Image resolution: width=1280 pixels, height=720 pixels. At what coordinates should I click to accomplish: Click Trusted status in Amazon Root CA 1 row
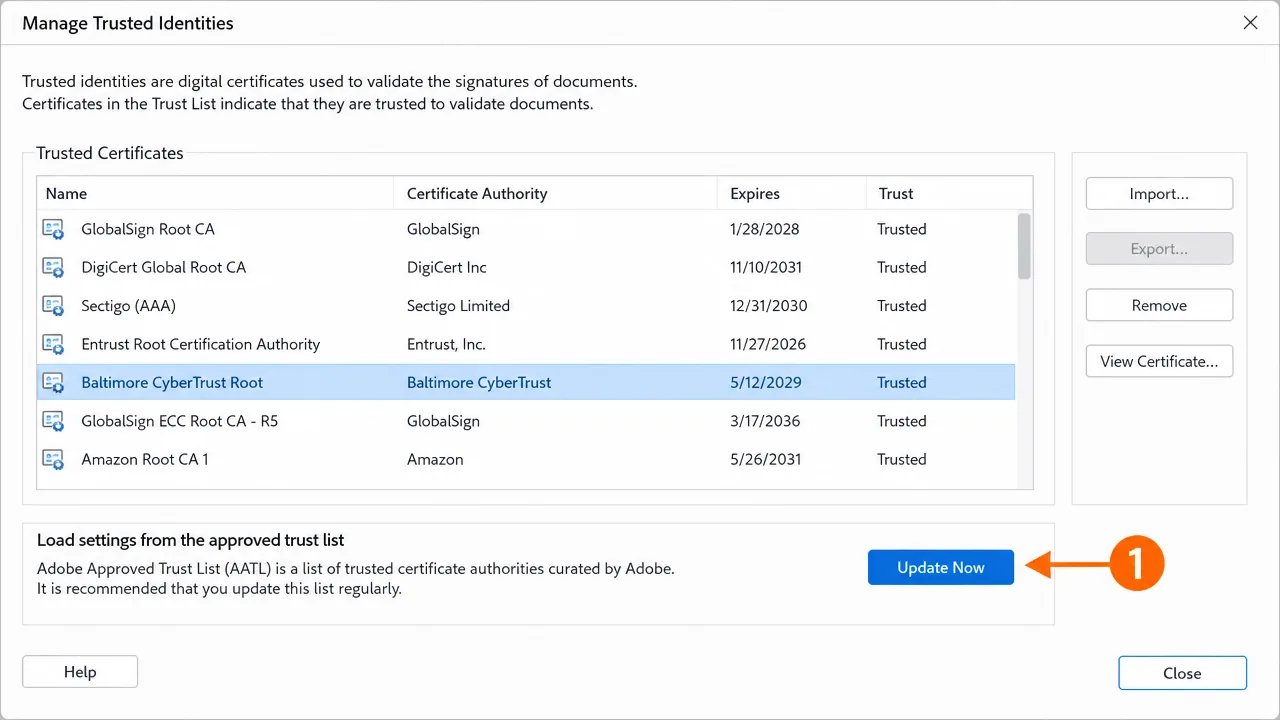click(x=902, y=459)
